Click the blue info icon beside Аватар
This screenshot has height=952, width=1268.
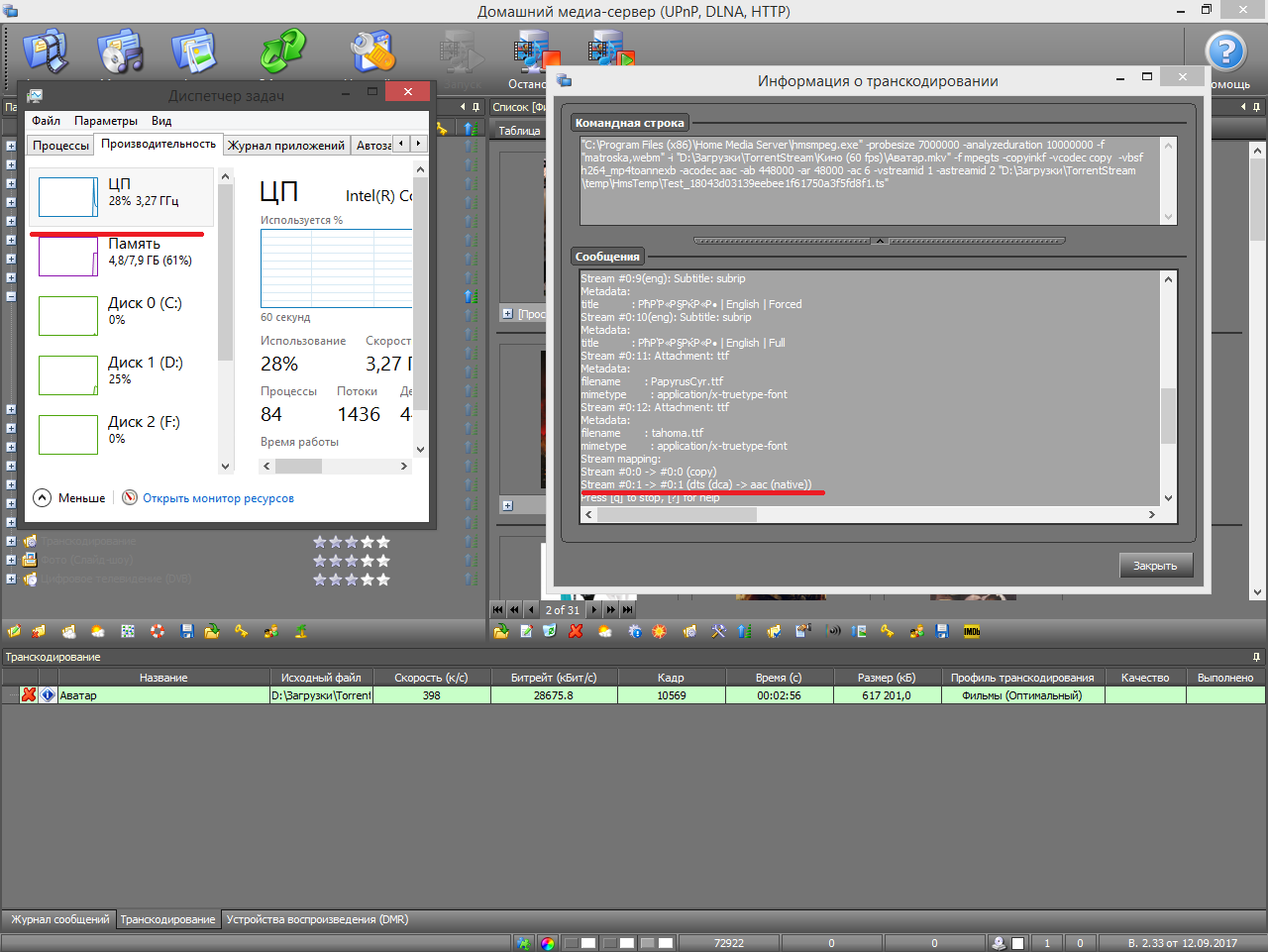pos(48,694)
